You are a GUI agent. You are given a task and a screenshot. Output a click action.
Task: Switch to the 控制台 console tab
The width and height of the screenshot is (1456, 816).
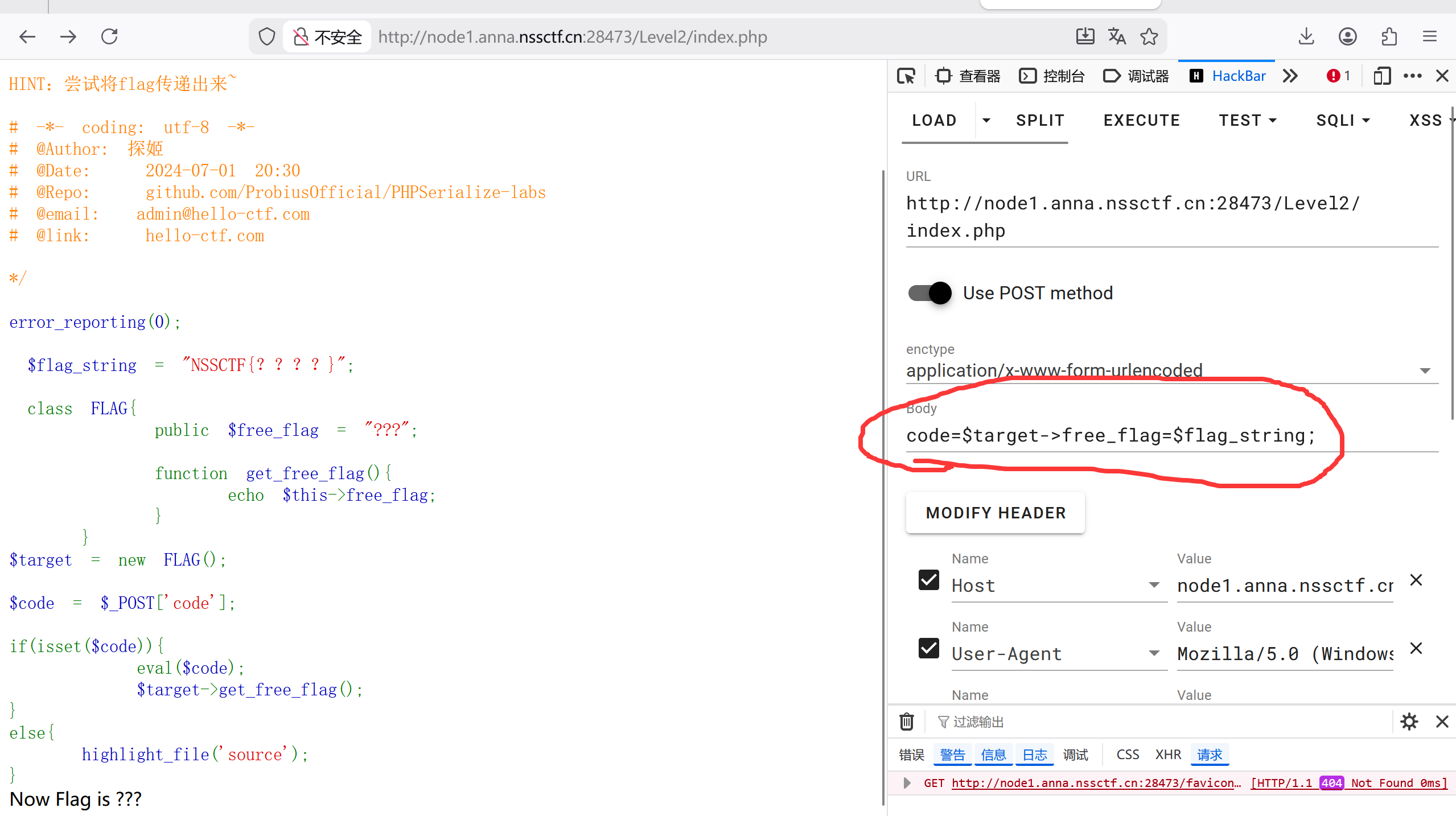pyautogui.click(x=1052, y=76)
